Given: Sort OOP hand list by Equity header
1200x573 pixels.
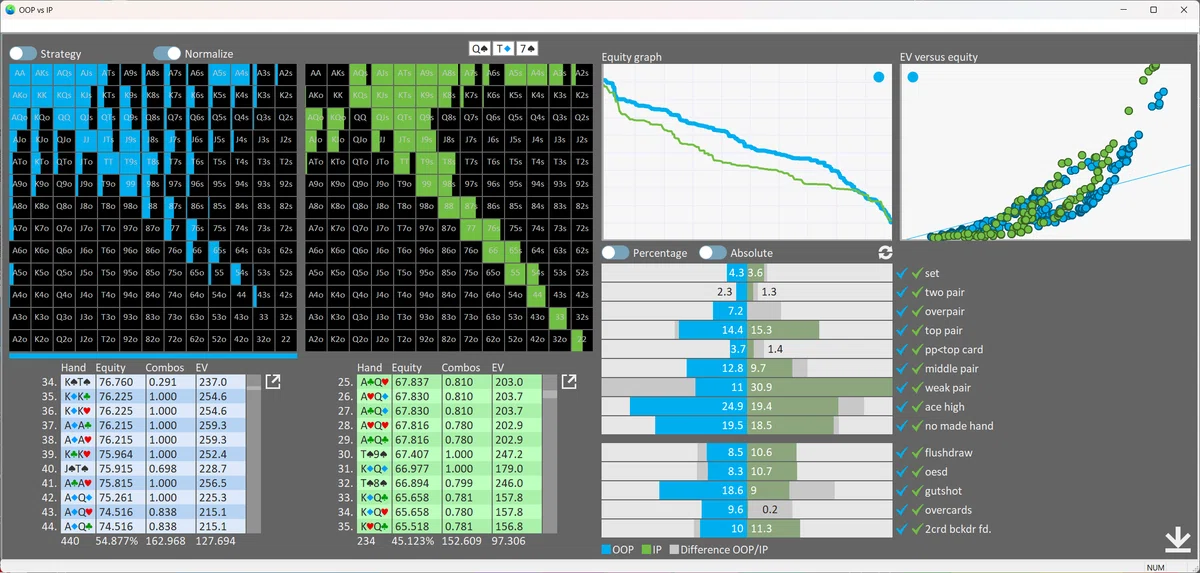Looking at the screenshot, I should (111, 368).
